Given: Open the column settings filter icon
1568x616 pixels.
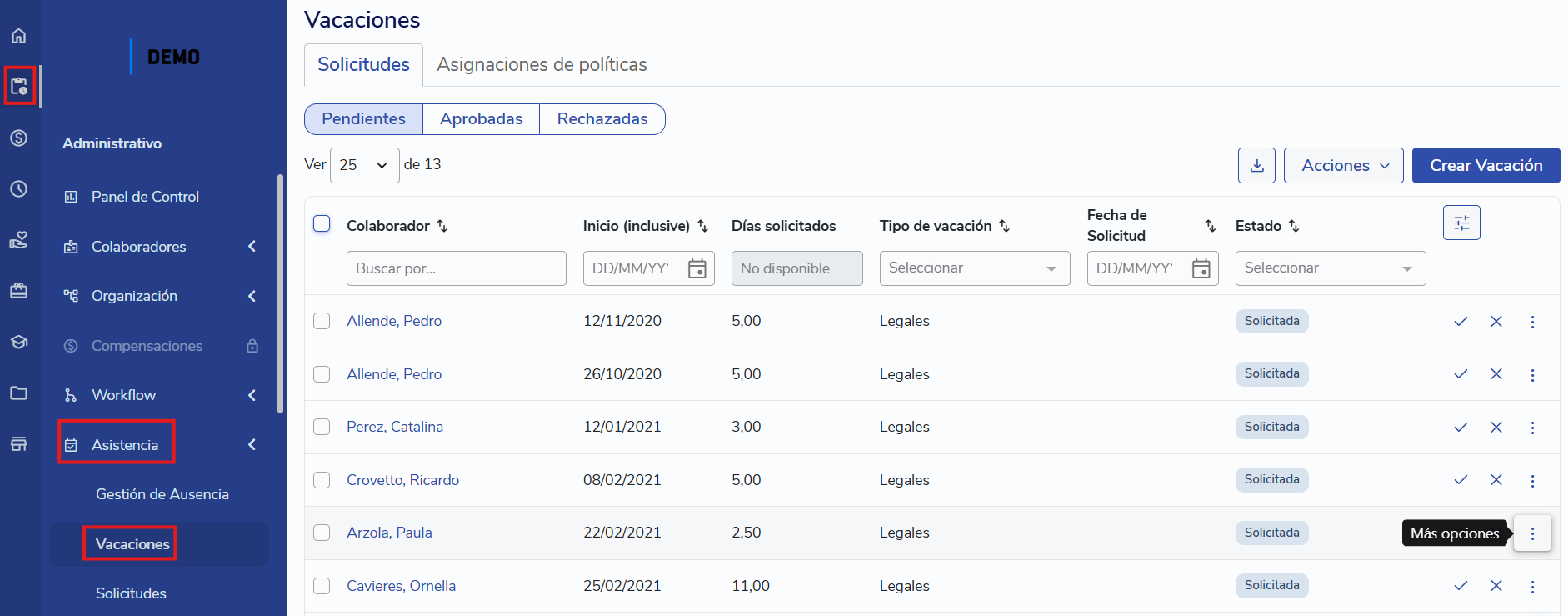Looking at the screenshot, I should pos(1461,223).
